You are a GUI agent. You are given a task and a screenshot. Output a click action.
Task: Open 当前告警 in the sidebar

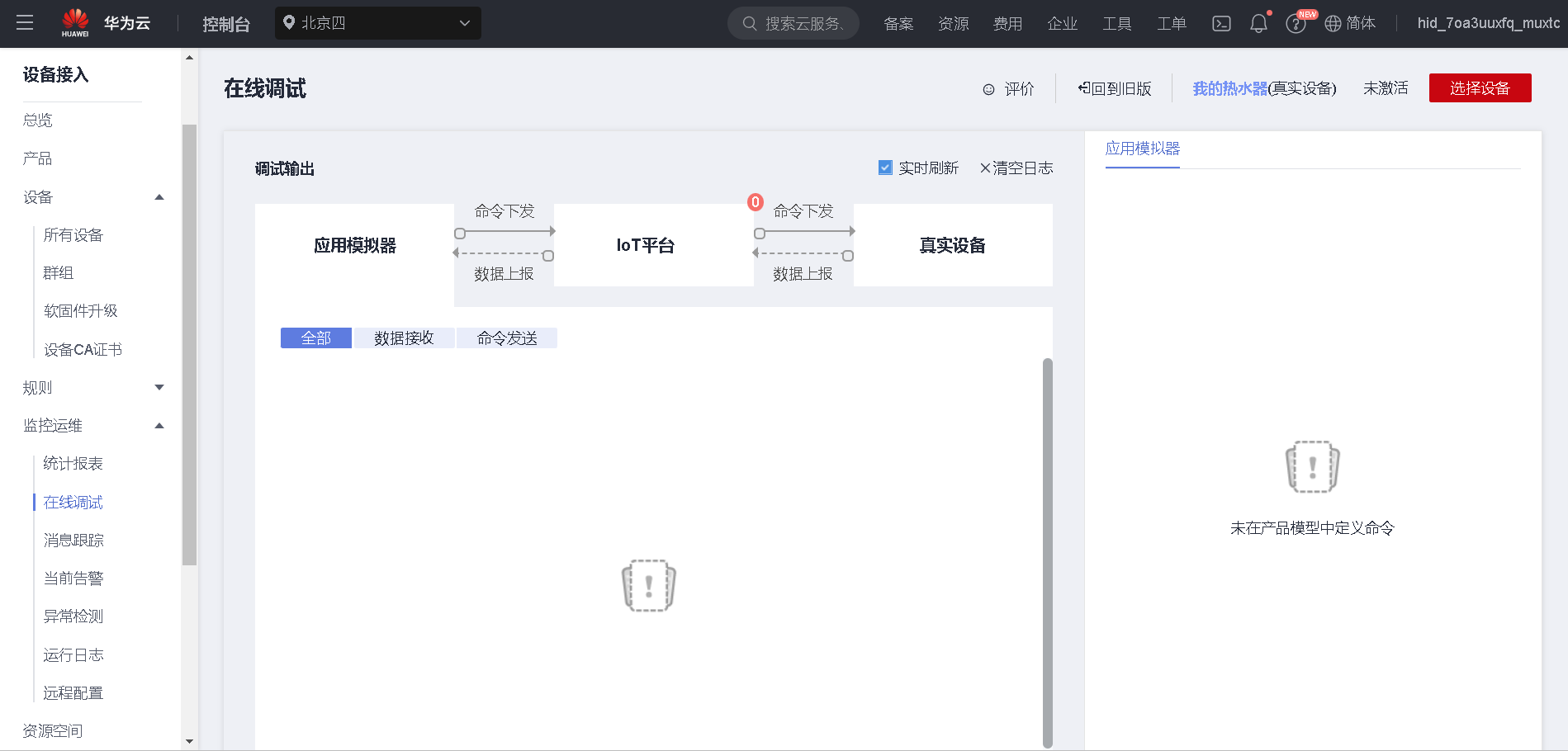coord(73,579)
